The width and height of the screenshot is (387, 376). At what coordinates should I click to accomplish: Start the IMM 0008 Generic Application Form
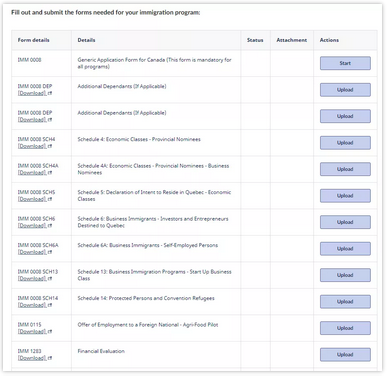click(x=345, y=63)
